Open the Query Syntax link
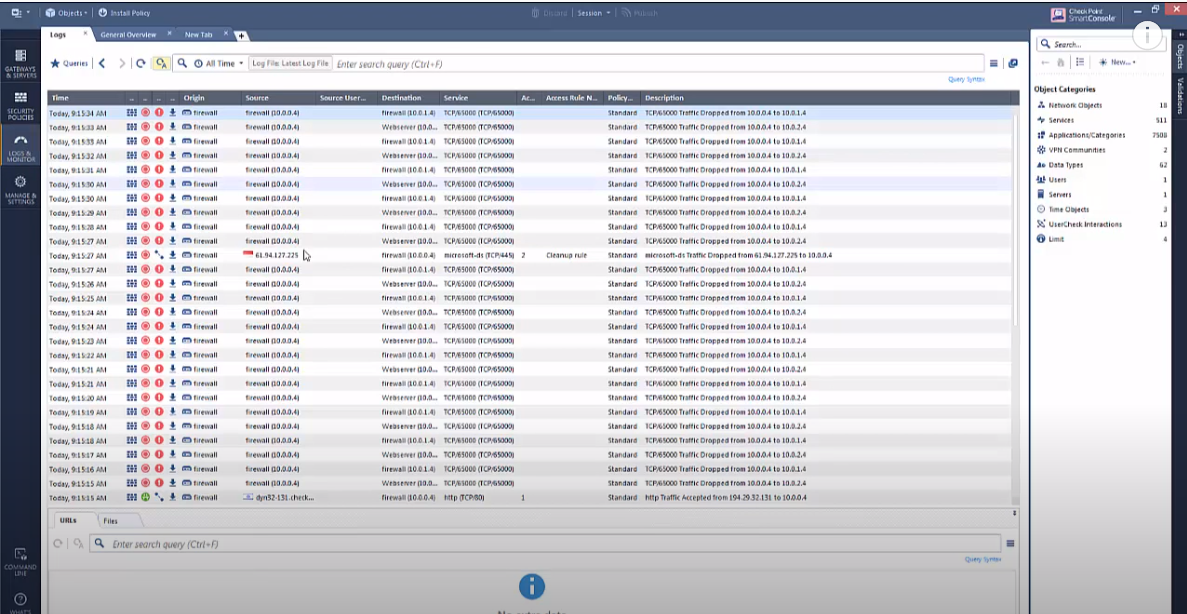Viewport: 1187px width, 614px height. pos(966,79)
